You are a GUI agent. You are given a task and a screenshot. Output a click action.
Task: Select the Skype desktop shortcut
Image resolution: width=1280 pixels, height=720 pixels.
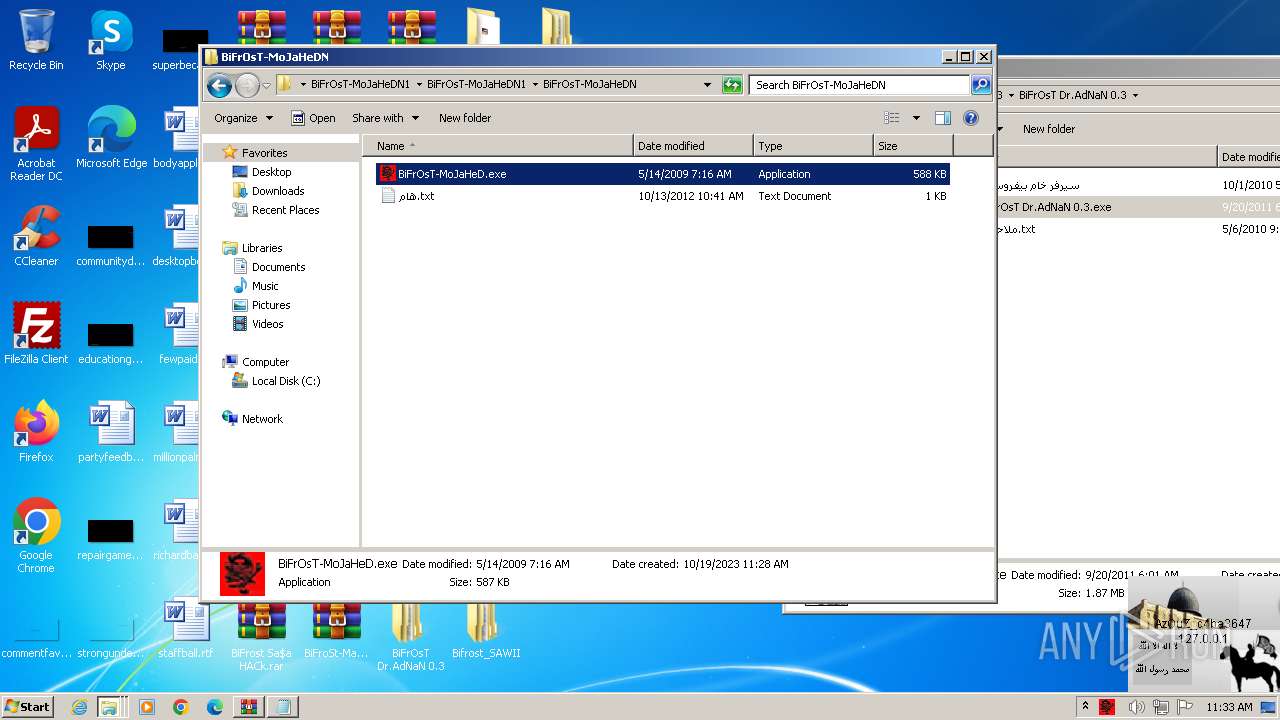(x=110, y=41)
